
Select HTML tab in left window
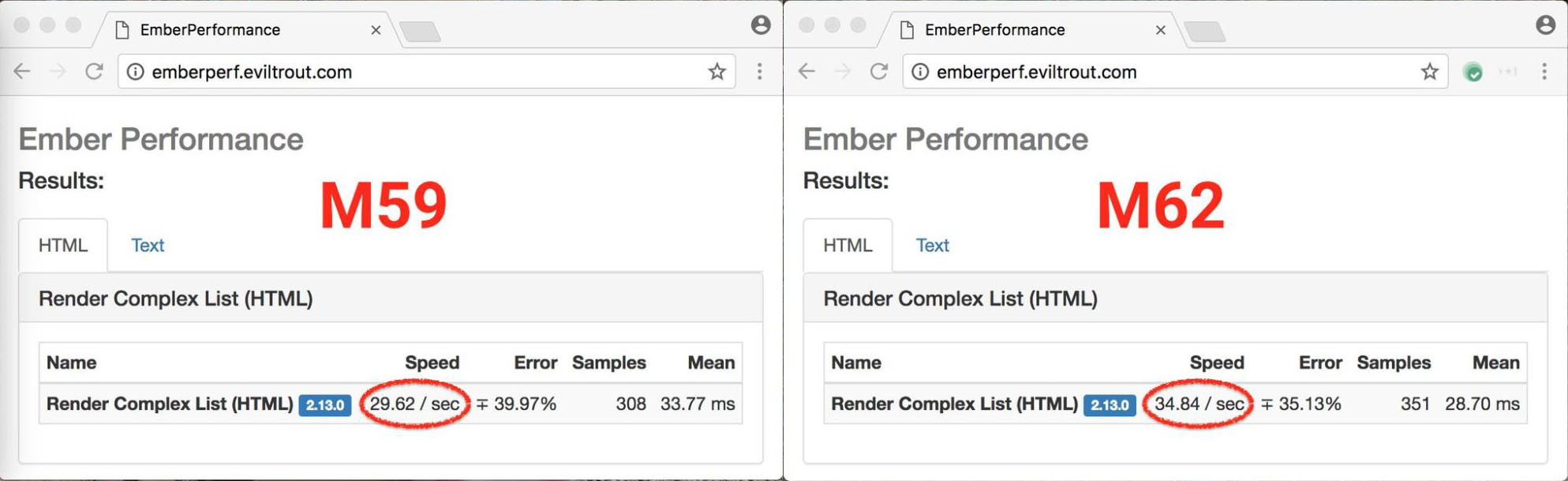(x=63, y=246)
